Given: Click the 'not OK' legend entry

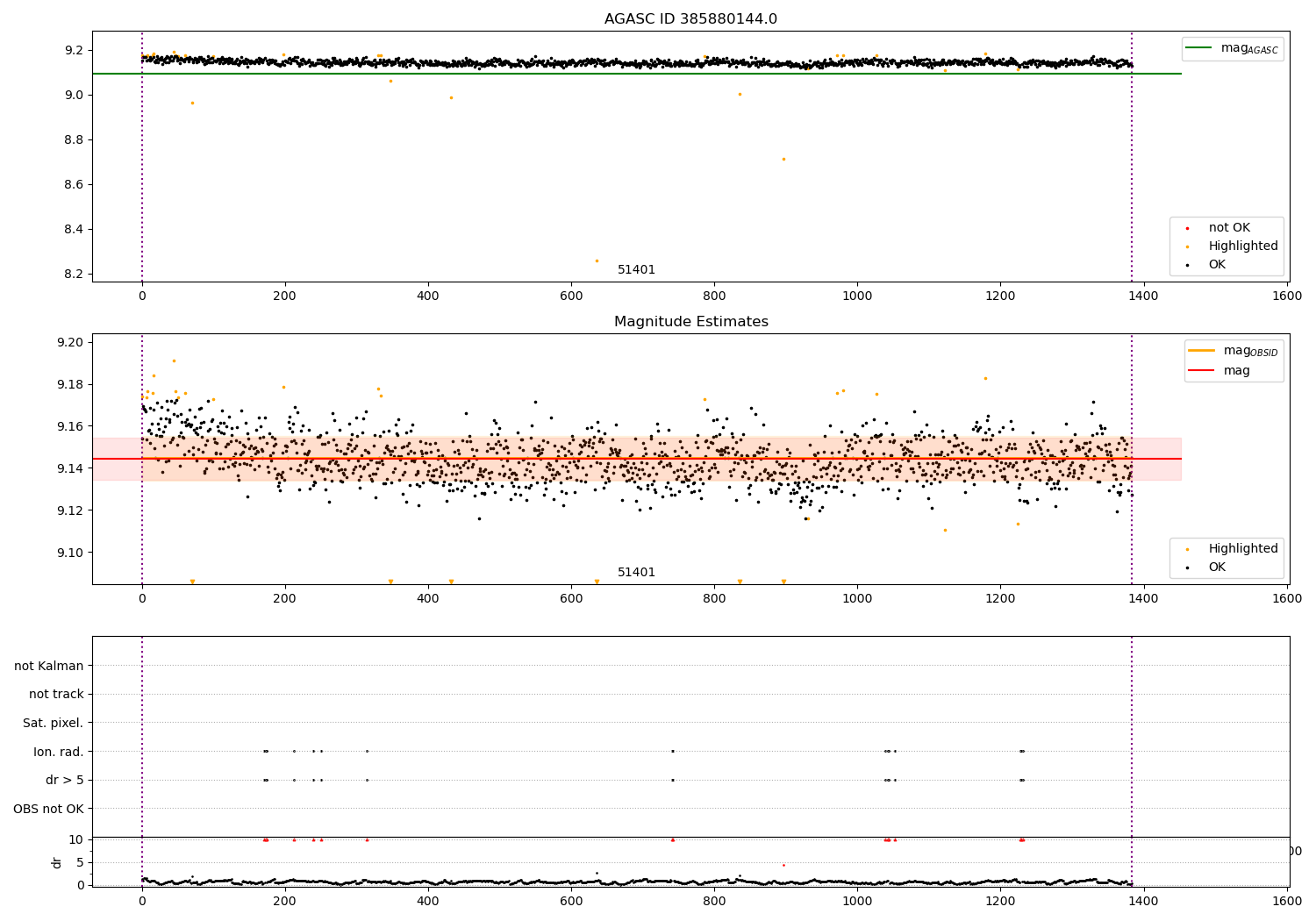Looking at the screenshot, I should tap(1229, 228).
